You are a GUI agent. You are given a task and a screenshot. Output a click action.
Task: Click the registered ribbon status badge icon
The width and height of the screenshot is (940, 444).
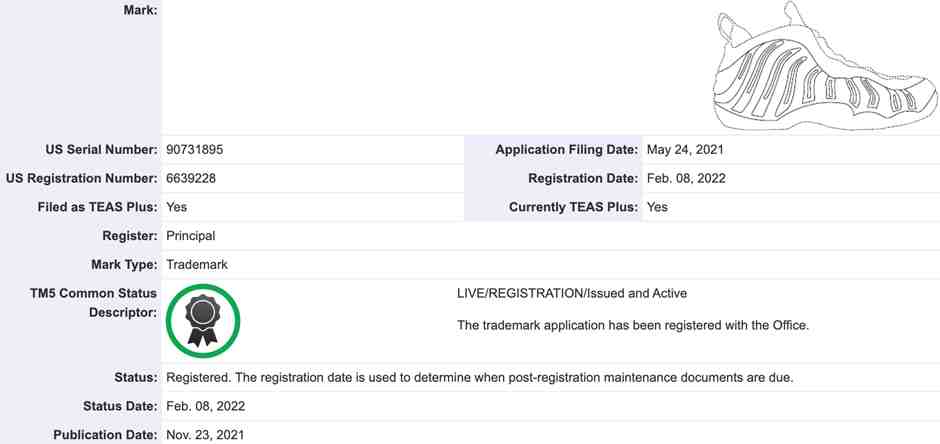tap(203, 321)
